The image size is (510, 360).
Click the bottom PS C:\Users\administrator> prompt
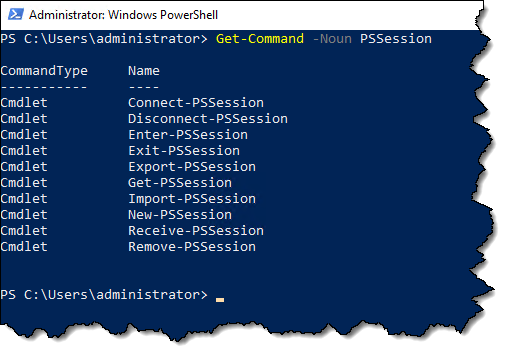[104, 295]
